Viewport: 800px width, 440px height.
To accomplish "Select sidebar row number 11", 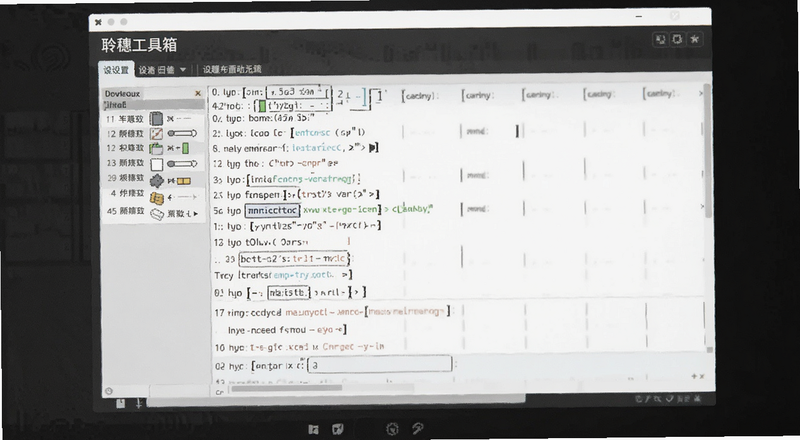I will tap(110, 119).
